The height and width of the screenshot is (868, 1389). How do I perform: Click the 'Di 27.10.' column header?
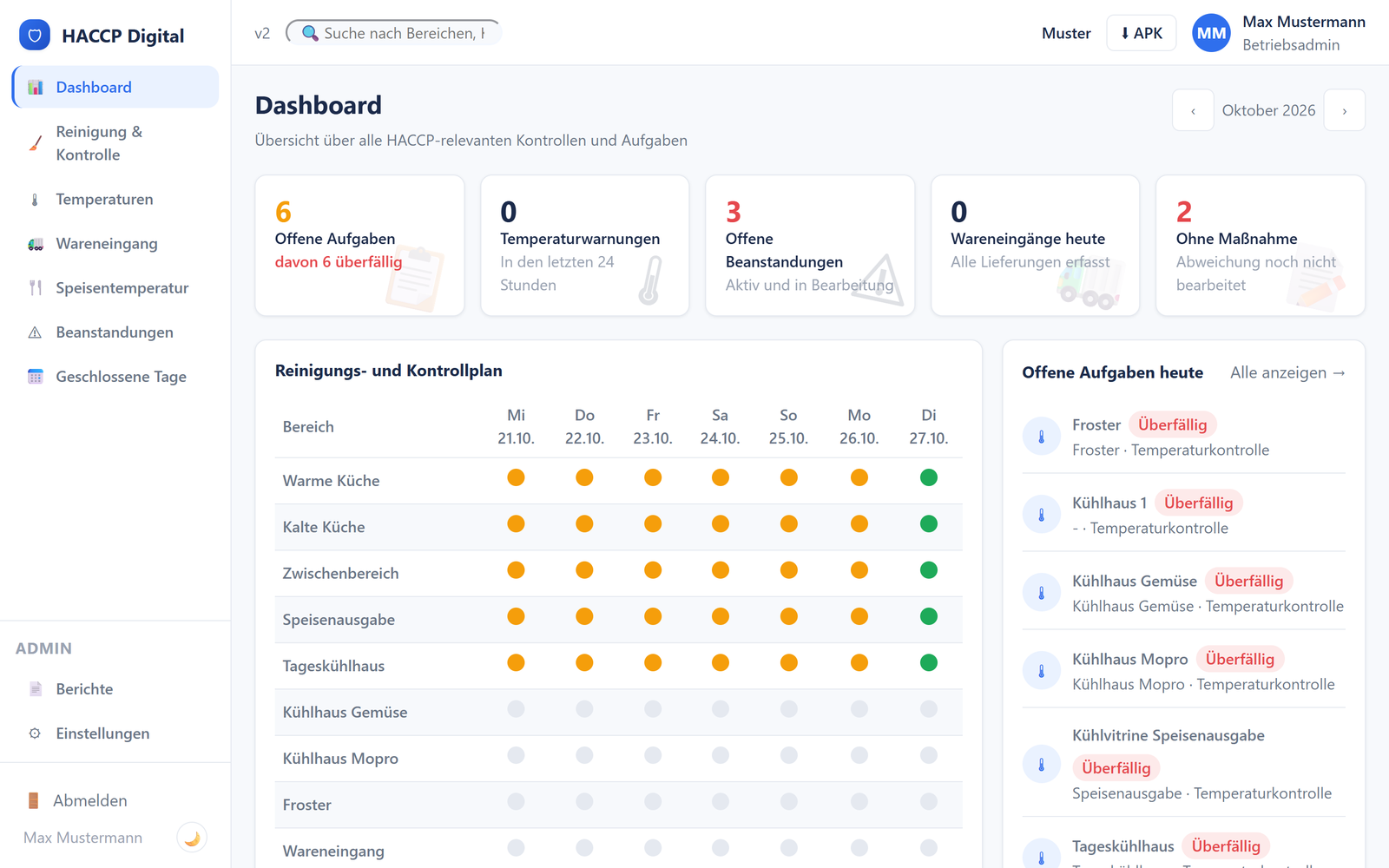(929, 427)
